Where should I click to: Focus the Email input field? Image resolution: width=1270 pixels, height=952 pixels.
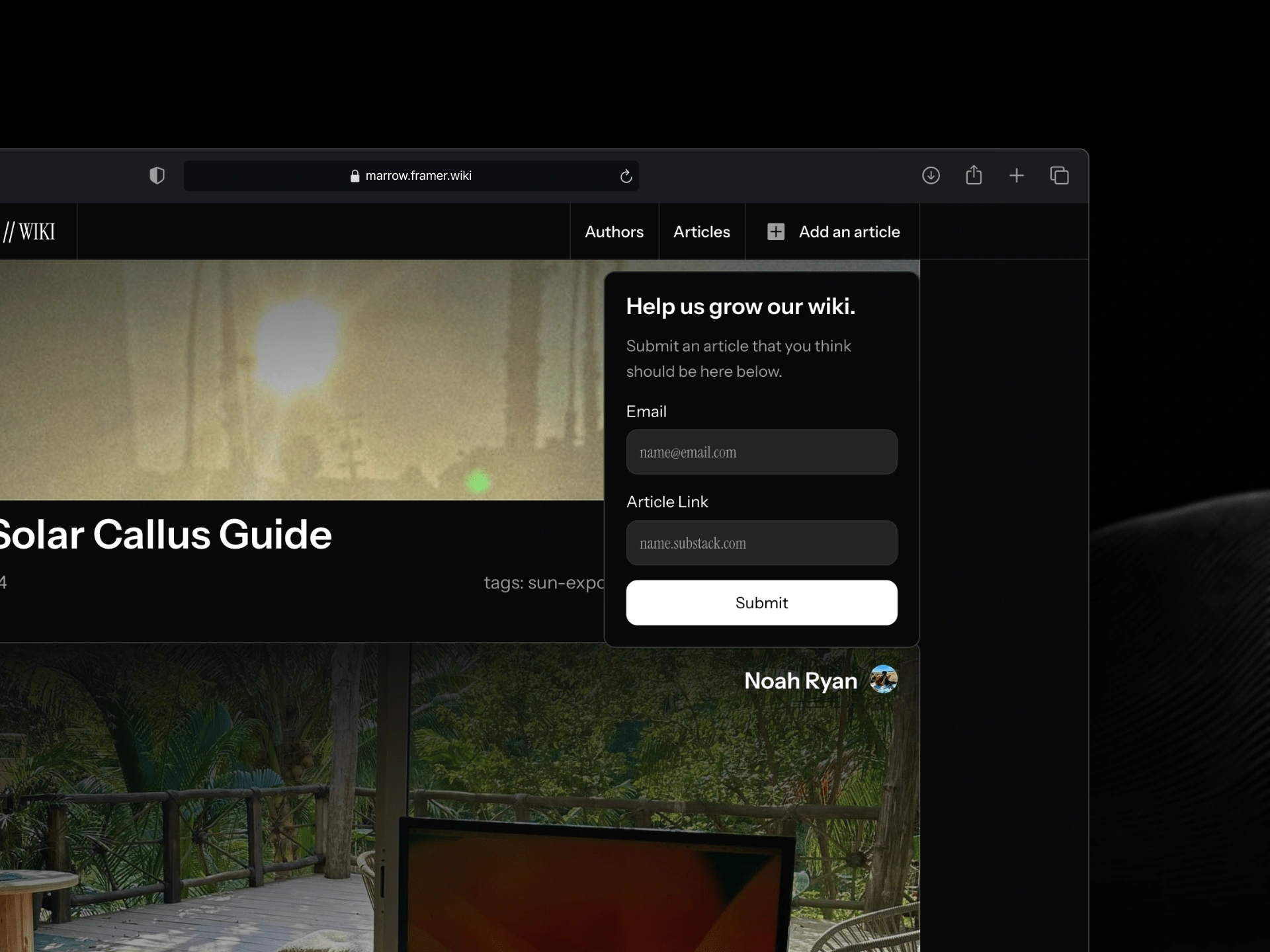[x=761, y=452]
